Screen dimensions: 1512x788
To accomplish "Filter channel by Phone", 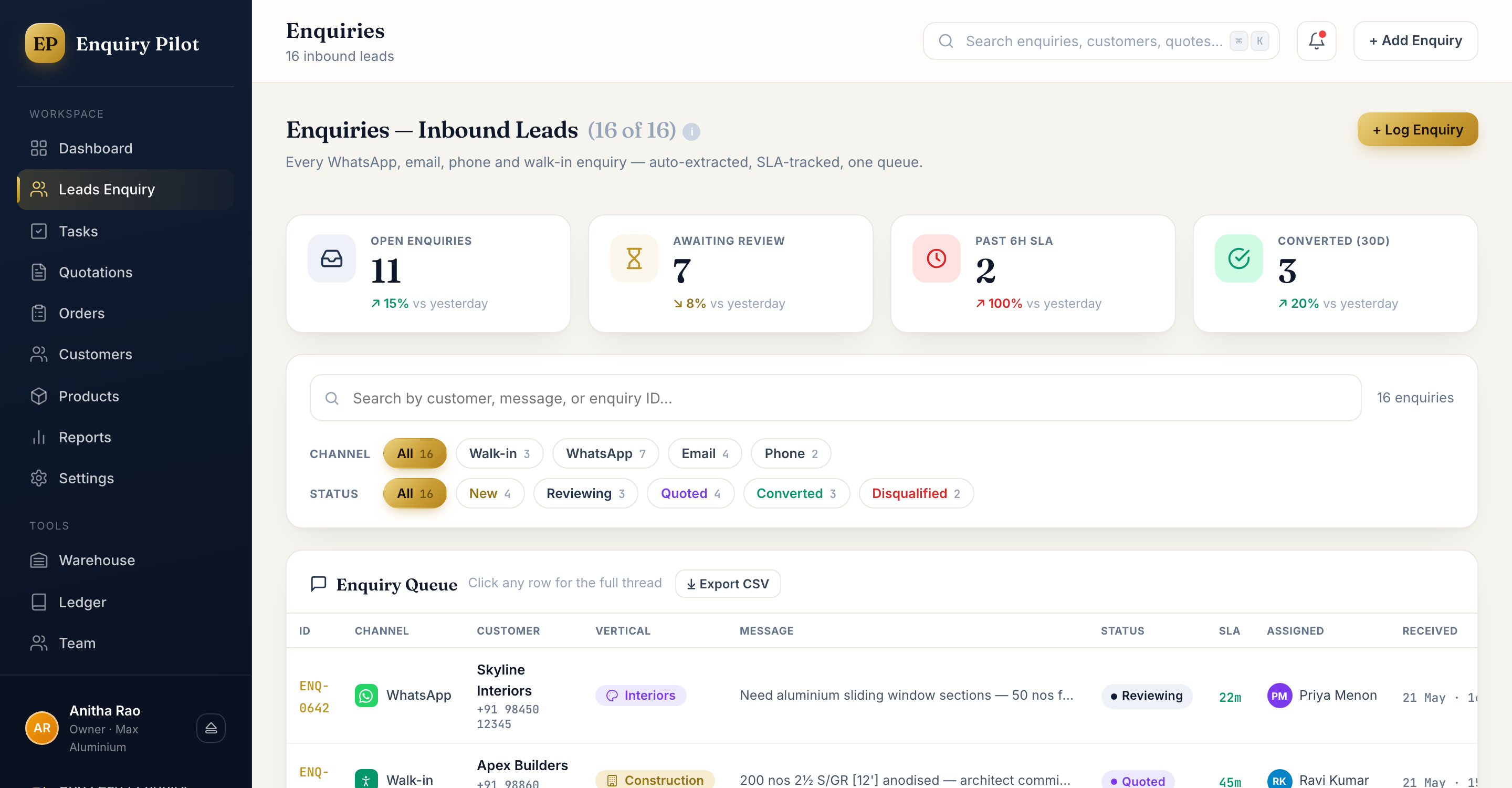I will tap(791, 453).
